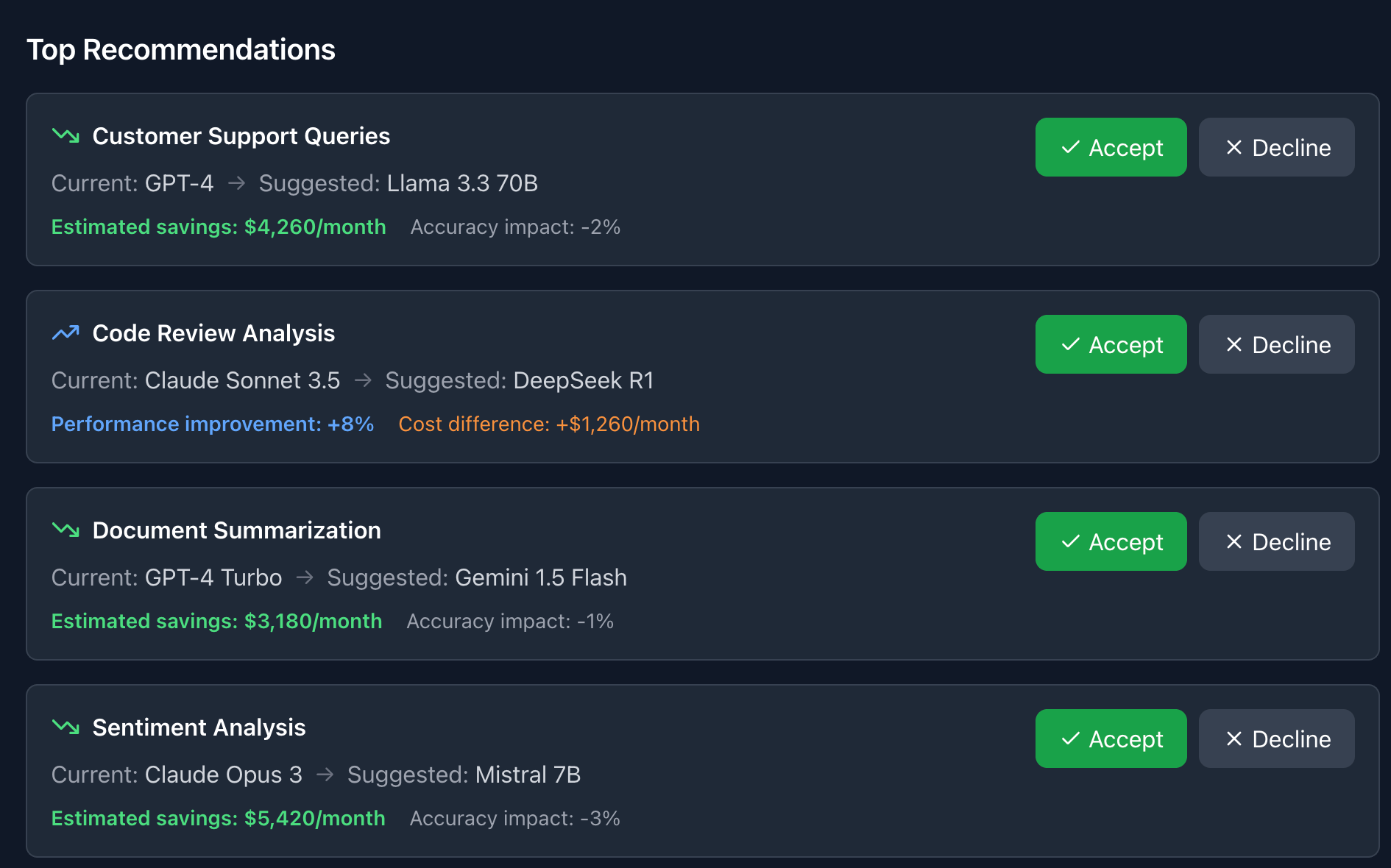Click the Code Review Analysis title
This screenshot has width=1391, height=868.
(x=213, y=333)
